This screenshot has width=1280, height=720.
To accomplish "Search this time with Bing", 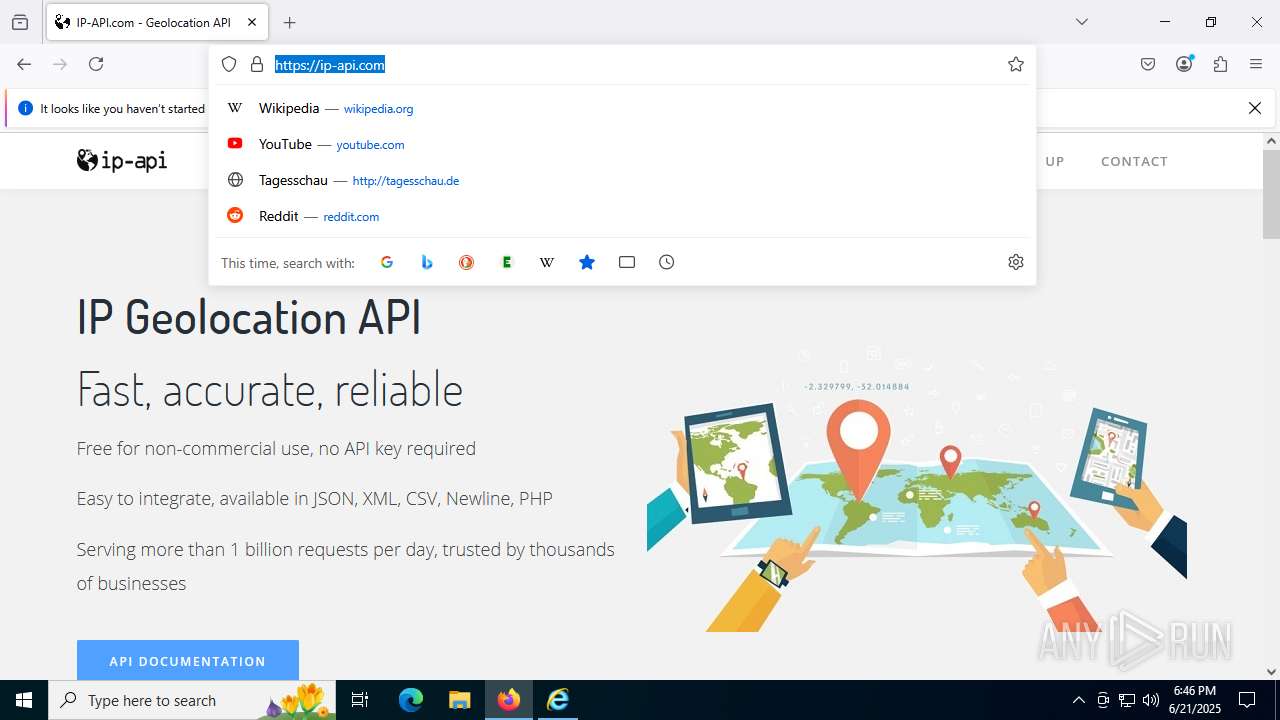I will click(x=427, y=262).
